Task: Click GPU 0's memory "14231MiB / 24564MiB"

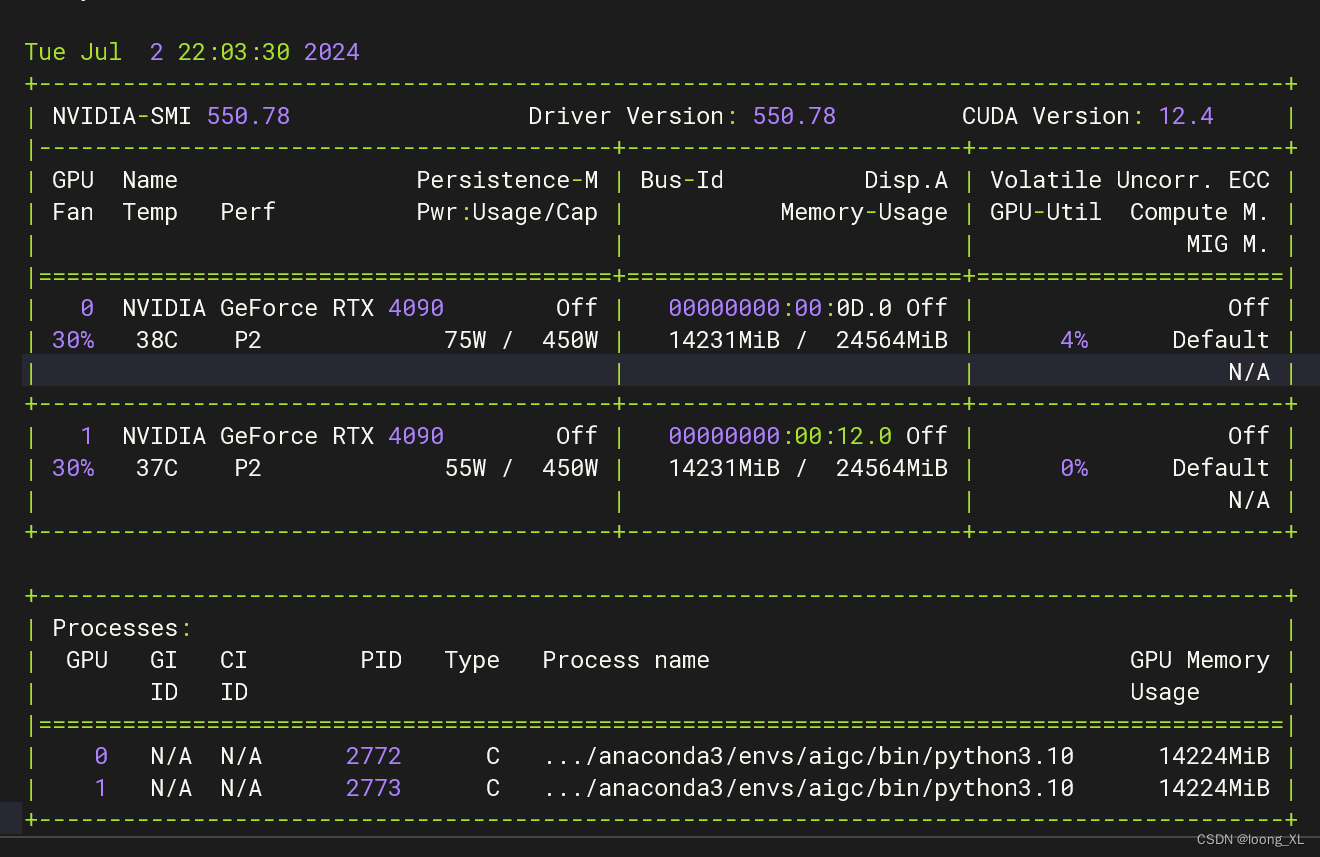Action: tap(808, 340)
